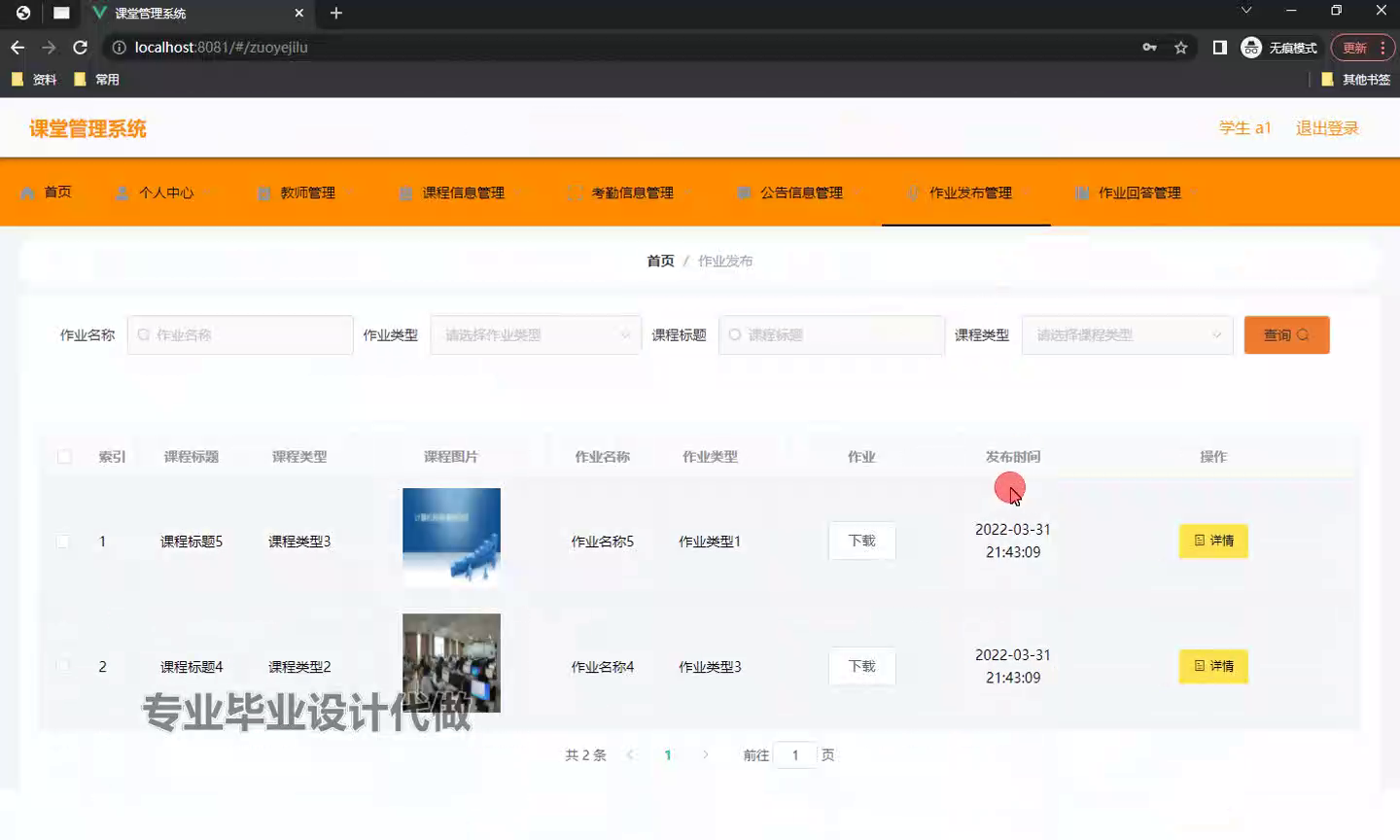Click the 作业类型3 cell

pos(710,666)
